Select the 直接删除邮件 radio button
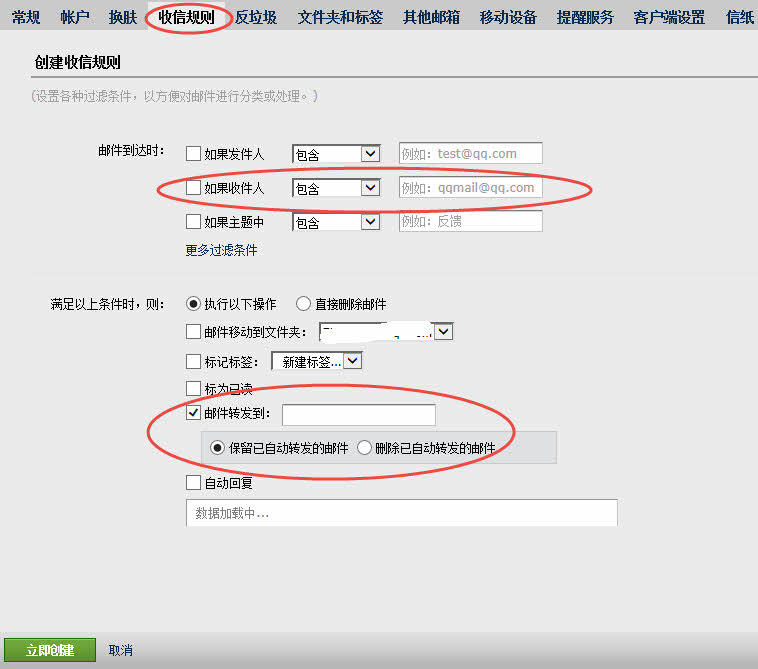This screenshot has height=669, width=758. pyautogui.click(x=303, y=304)
